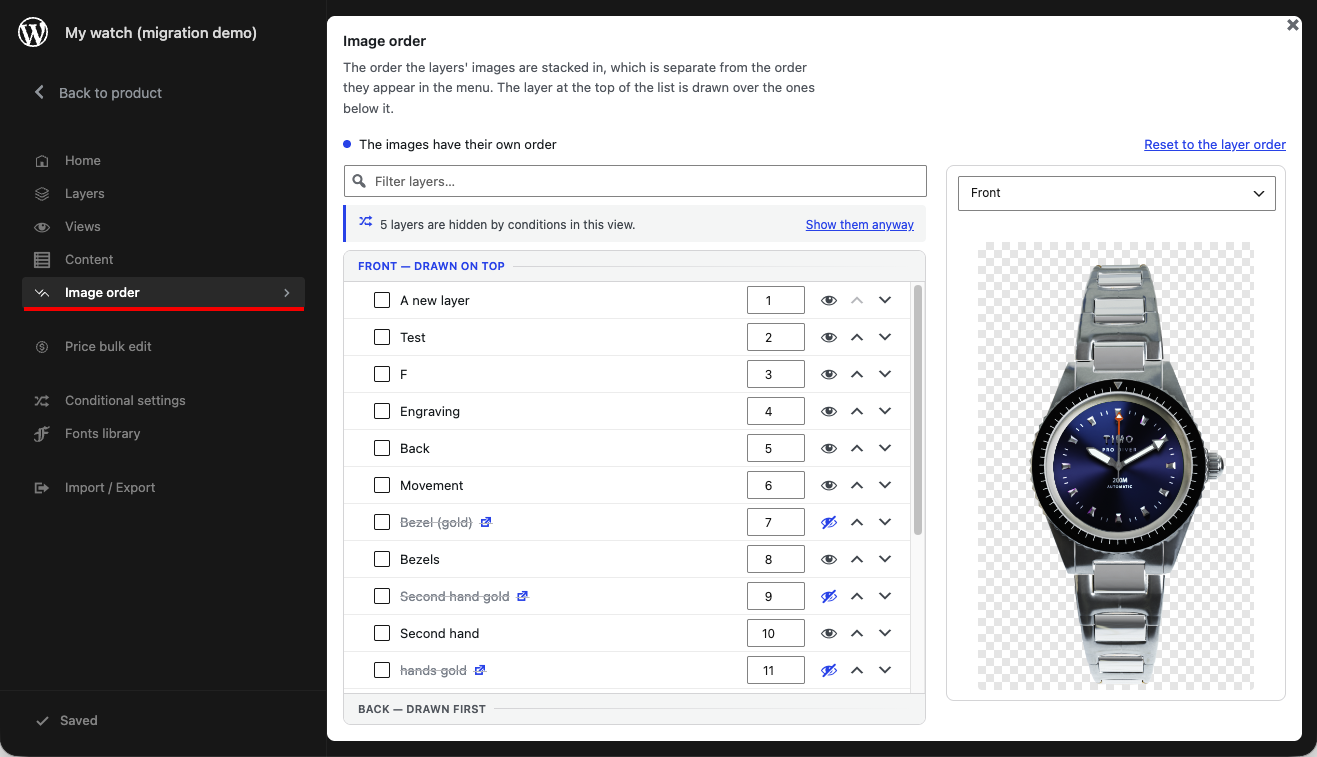
Task: Toggle visibility of Back layer
Action: pos(829,448)
